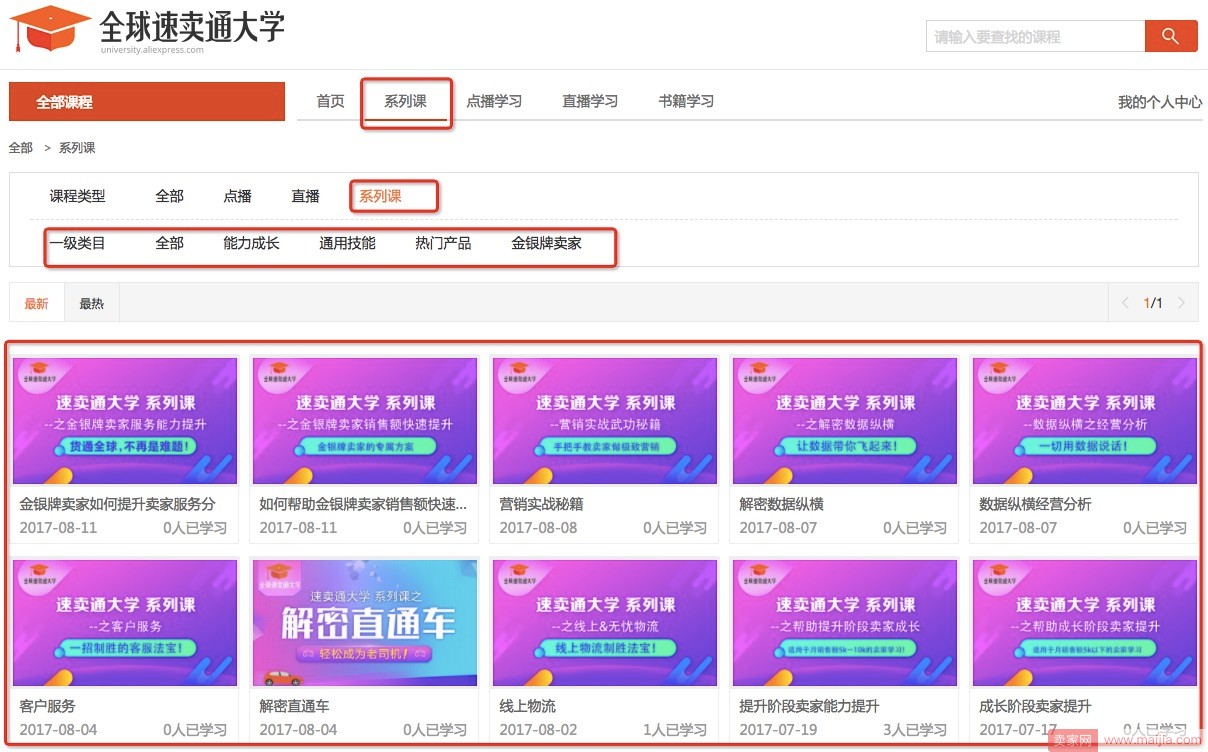Open 我的个人中心 link

coord(1159,102)
